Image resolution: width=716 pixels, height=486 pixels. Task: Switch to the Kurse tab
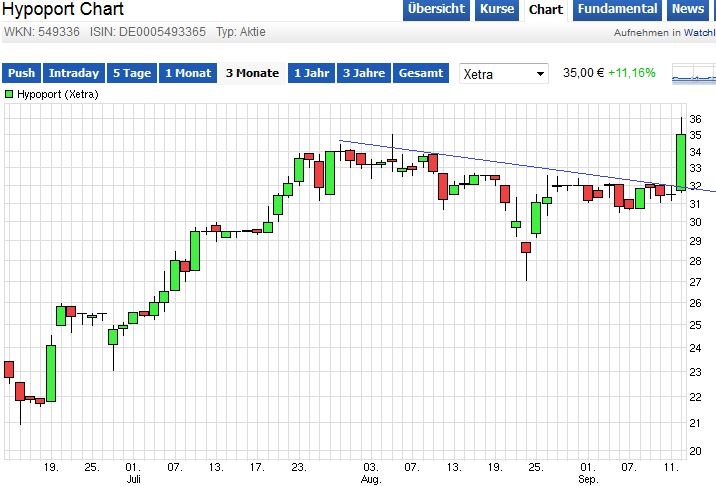pos(497,10)
